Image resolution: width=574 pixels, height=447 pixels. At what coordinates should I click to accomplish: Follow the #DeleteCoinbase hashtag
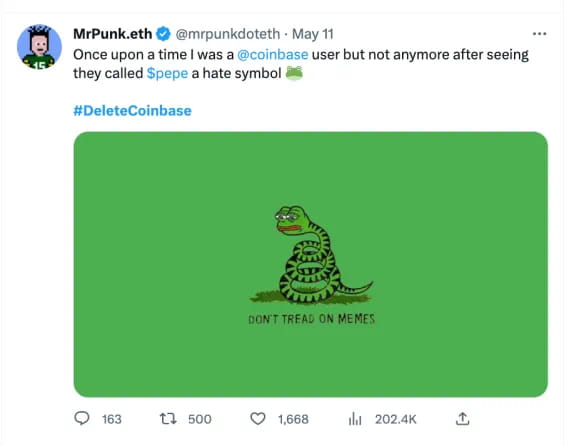(x=132, y=111)
